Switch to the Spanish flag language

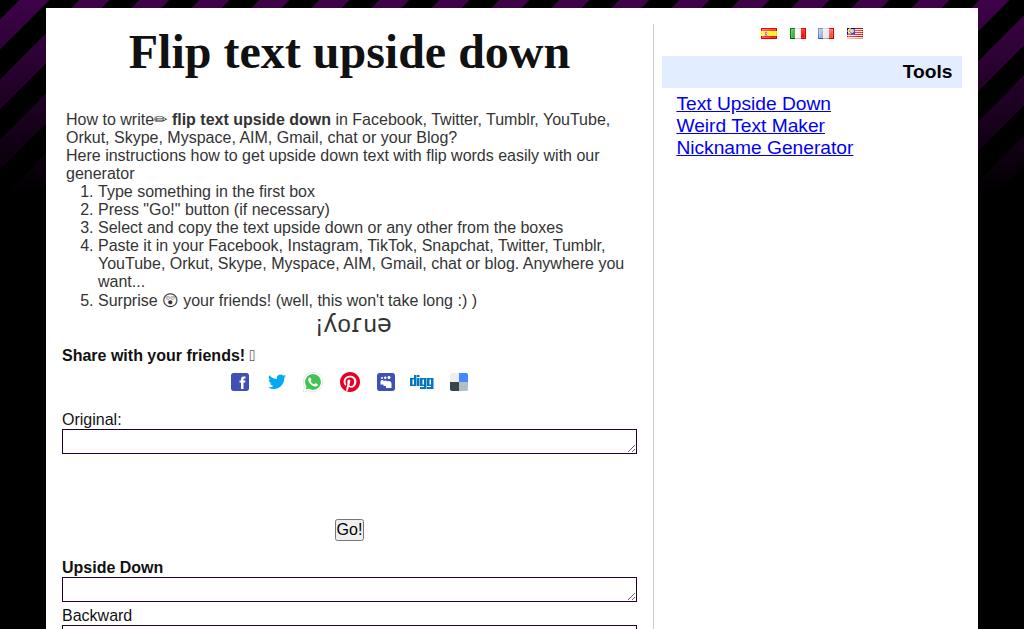tap(769, 33)
